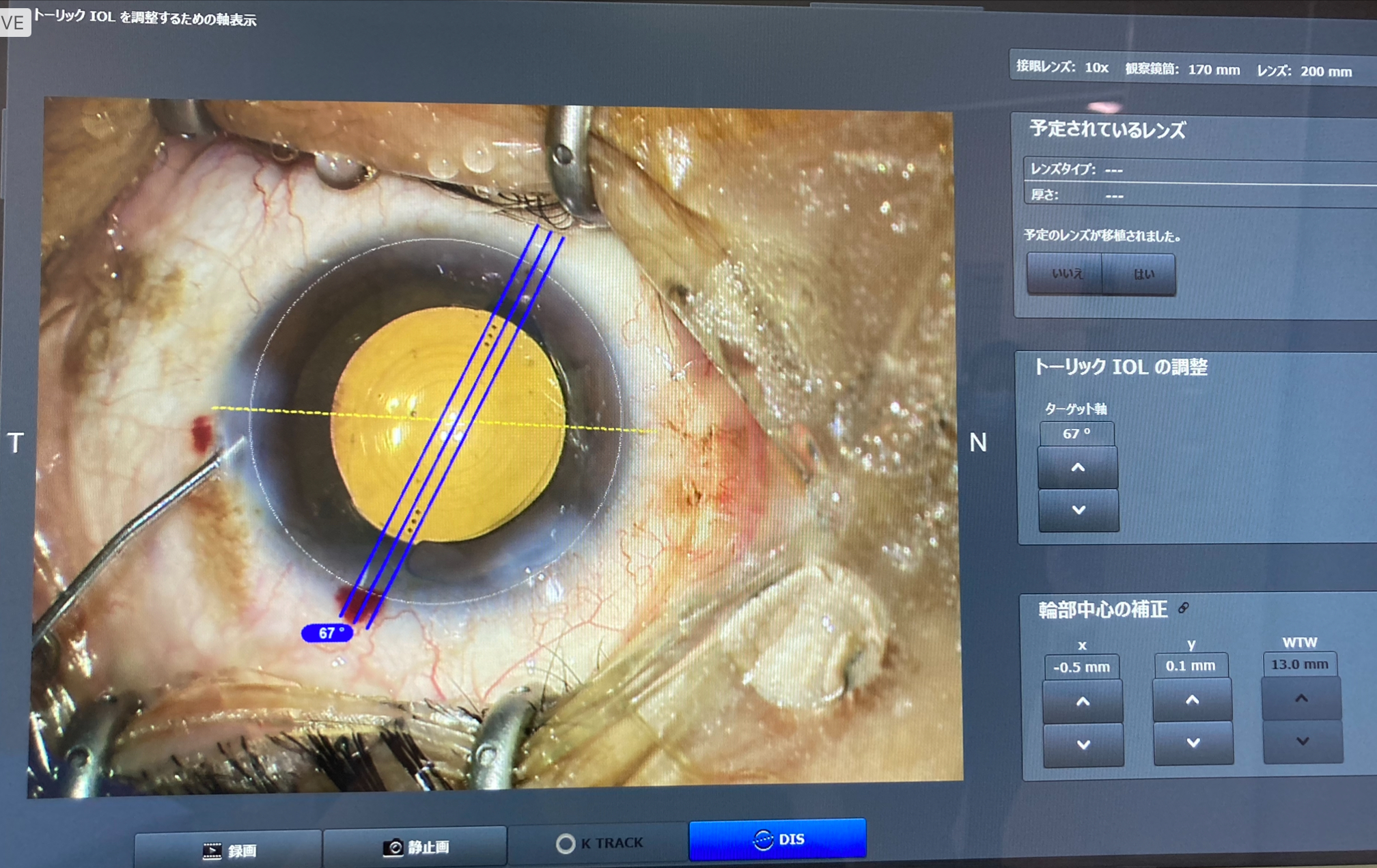
Task: Capture still image with 静止画 button
Action: [415, 848]
